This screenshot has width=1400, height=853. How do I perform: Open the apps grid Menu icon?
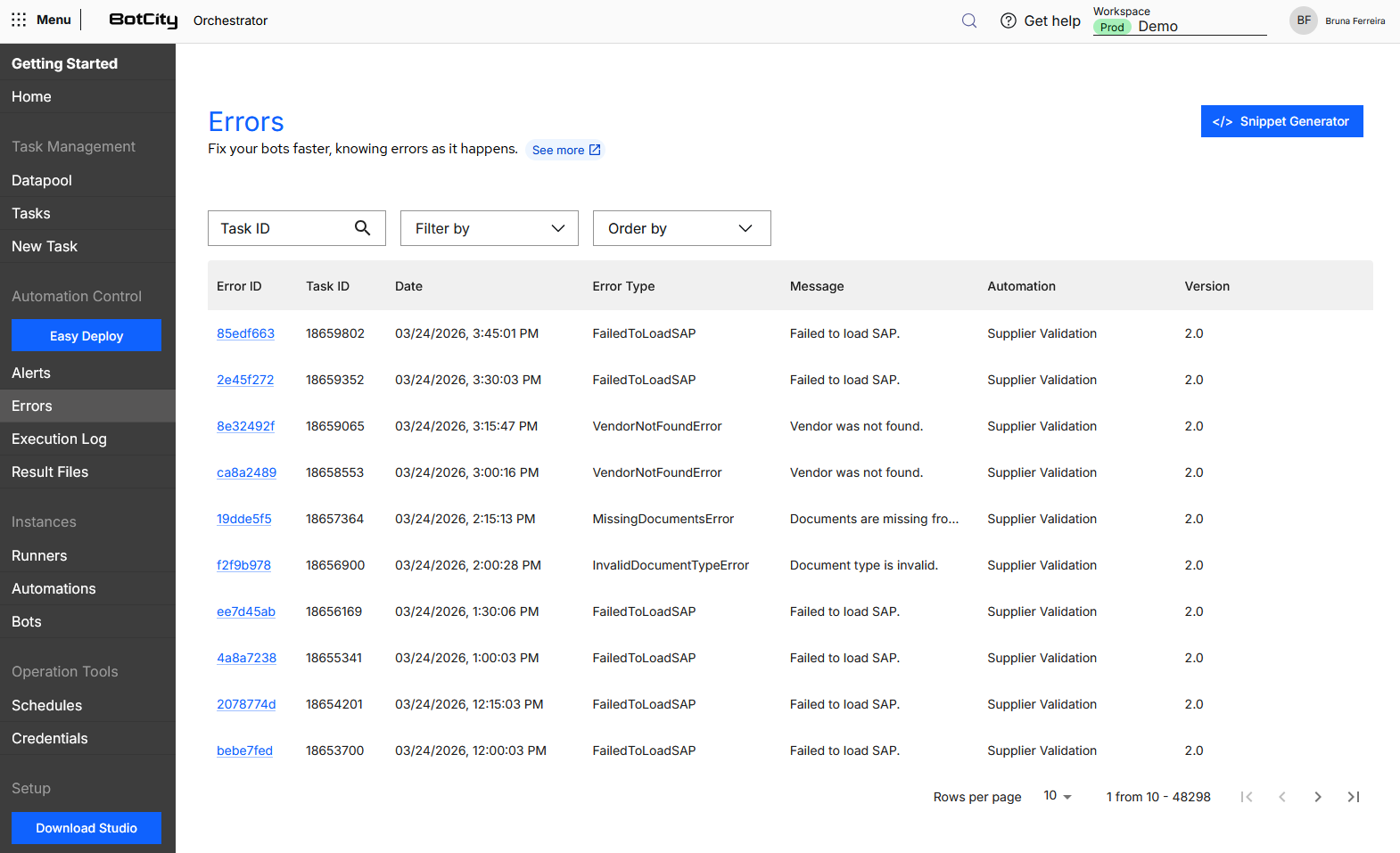[x=19, y=20]
